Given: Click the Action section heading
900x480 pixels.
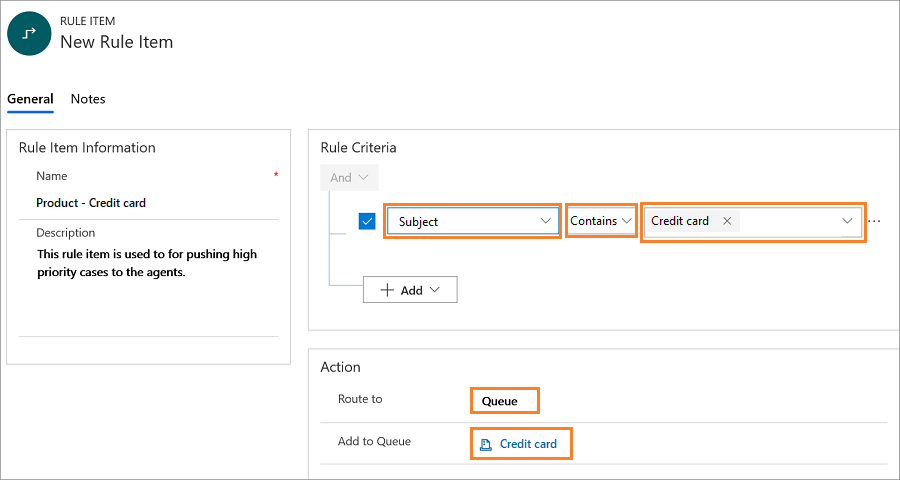Looking at the screenshot, I should click(340, 367).
